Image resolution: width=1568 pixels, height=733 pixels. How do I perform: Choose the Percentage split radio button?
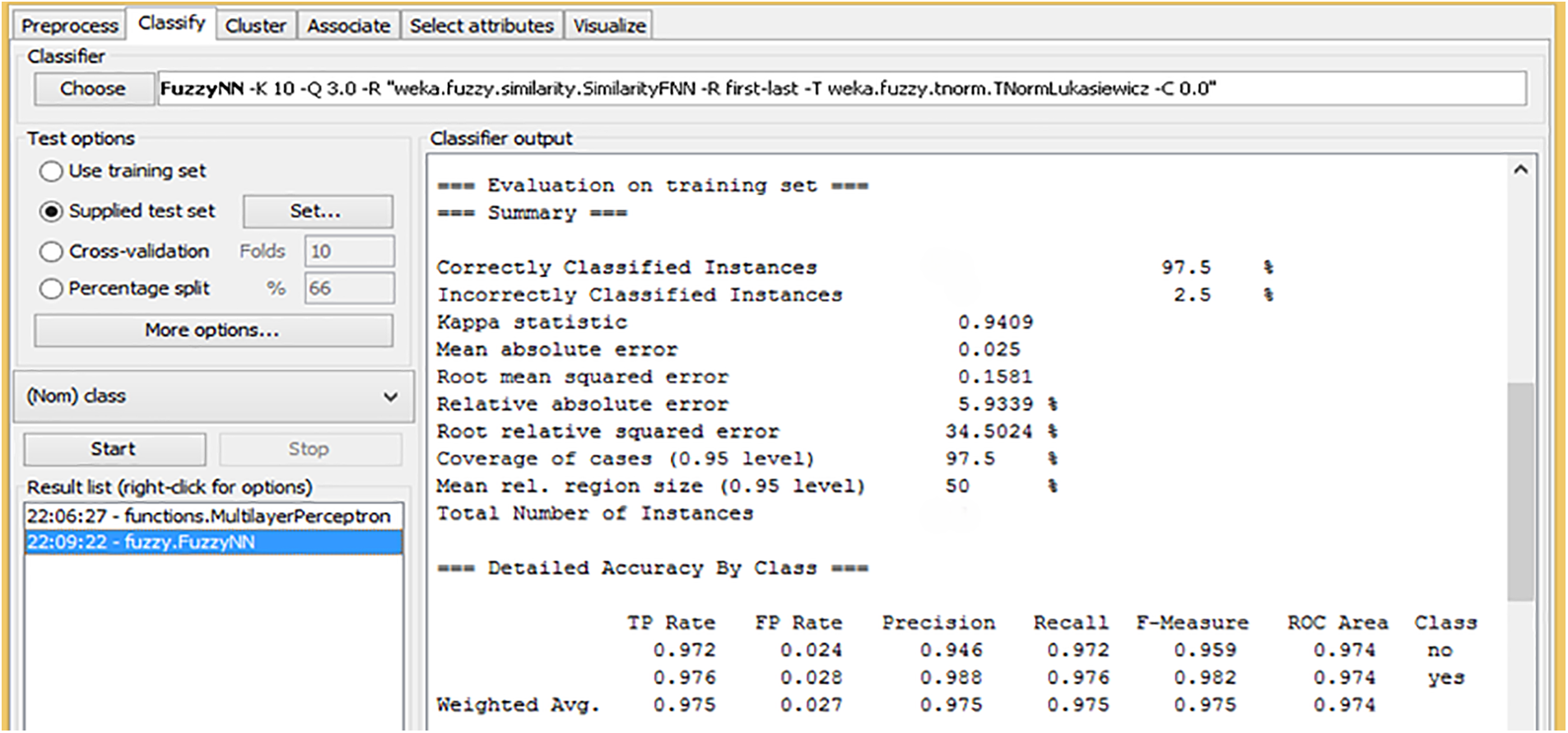51,289
